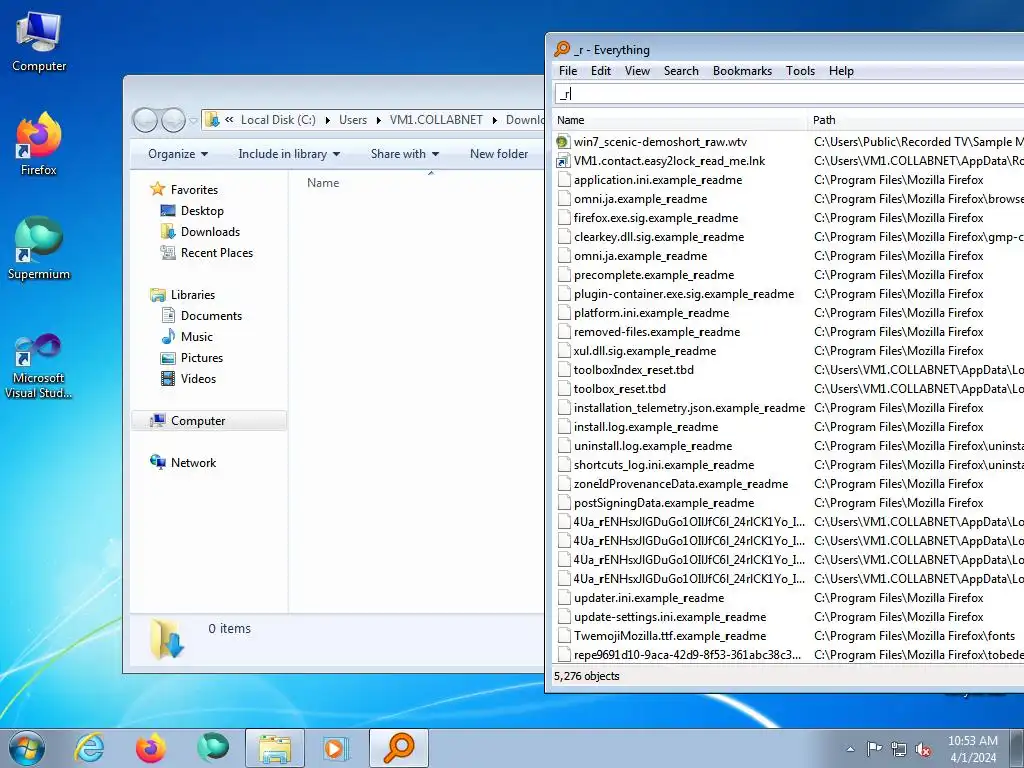Click VM1.COLLABNET in the address bar
The width and height of the screenshot is (1024, 768).
coord(436,120)
